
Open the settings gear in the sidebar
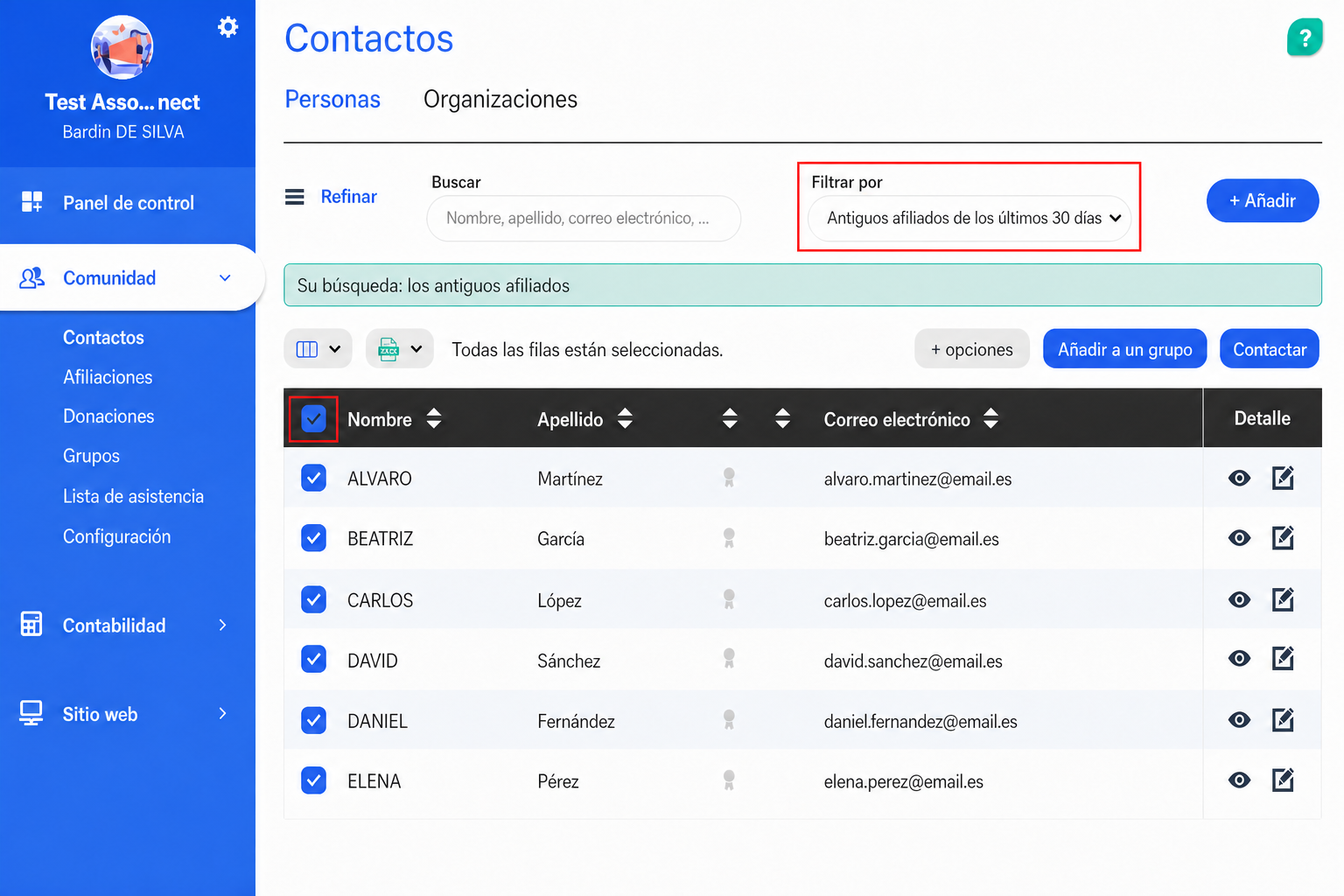click(x=227, y=27)
